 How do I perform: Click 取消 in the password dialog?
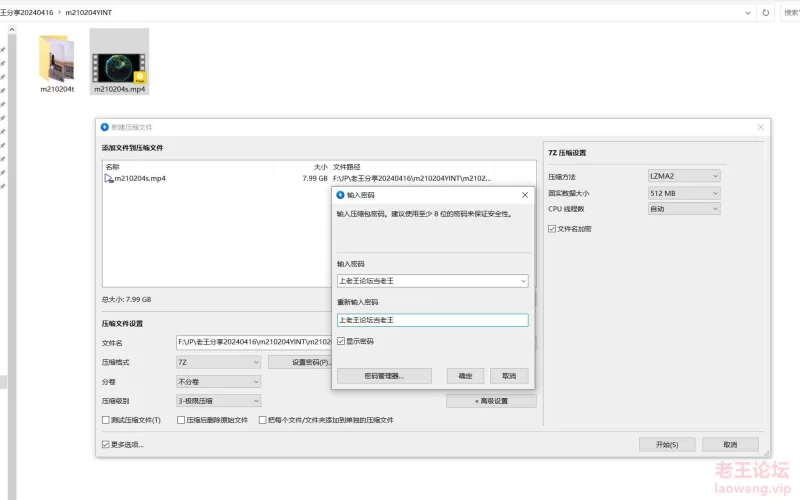coord(509,376)
